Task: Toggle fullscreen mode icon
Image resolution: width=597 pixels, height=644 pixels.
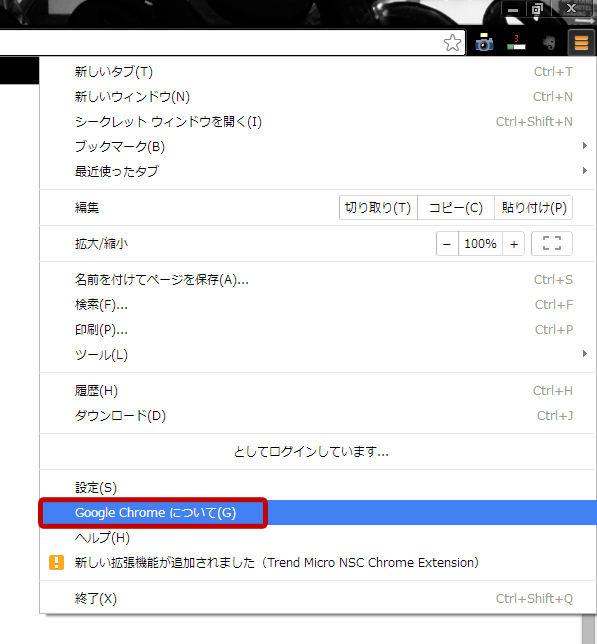Action: 551,244
